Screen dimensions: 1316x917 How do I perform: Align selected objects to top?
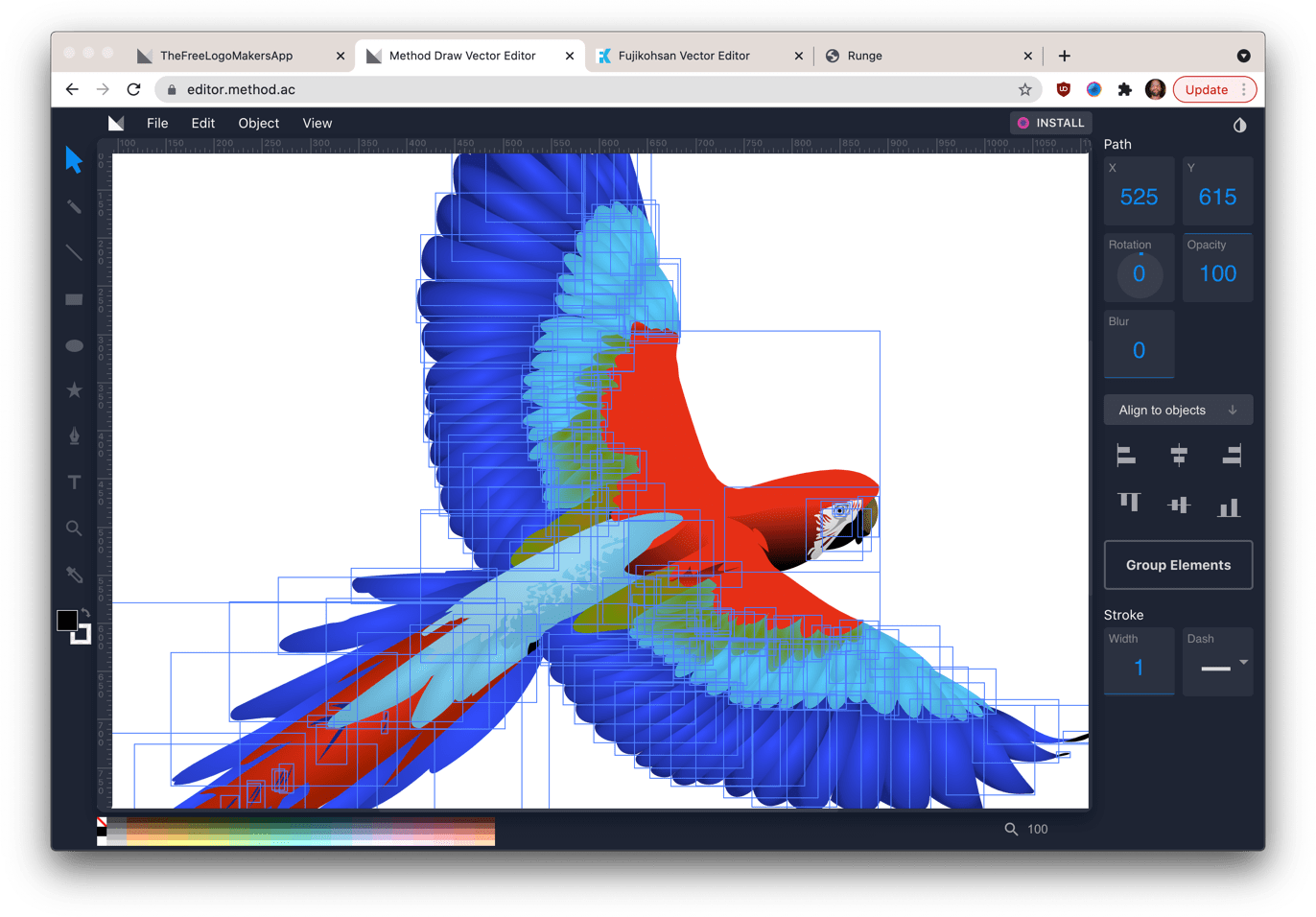(1129, 503)
